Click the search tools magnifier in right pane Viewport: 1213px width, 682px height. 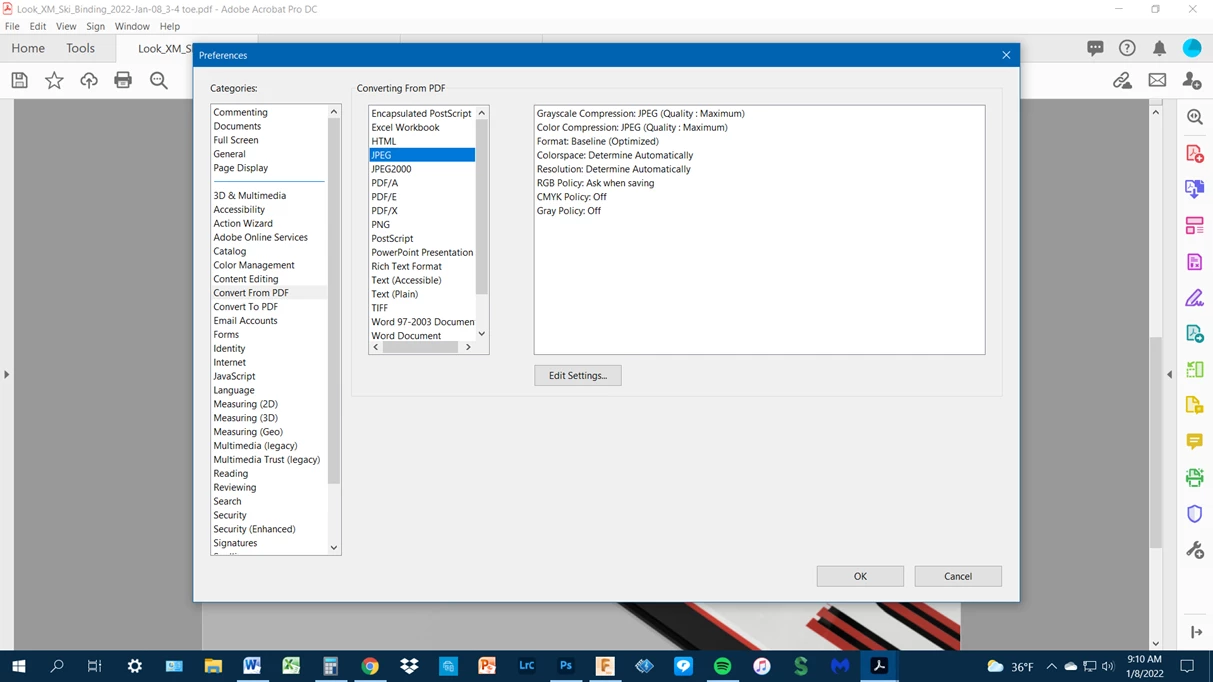click(1194, 117)
